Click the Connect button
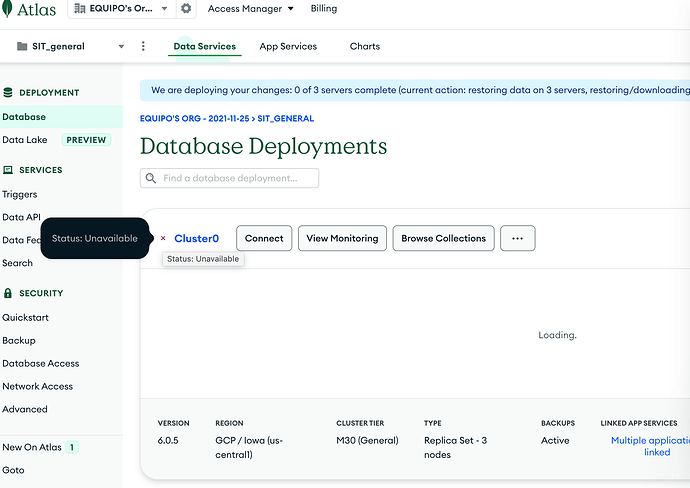 click(x=264, y=238)
